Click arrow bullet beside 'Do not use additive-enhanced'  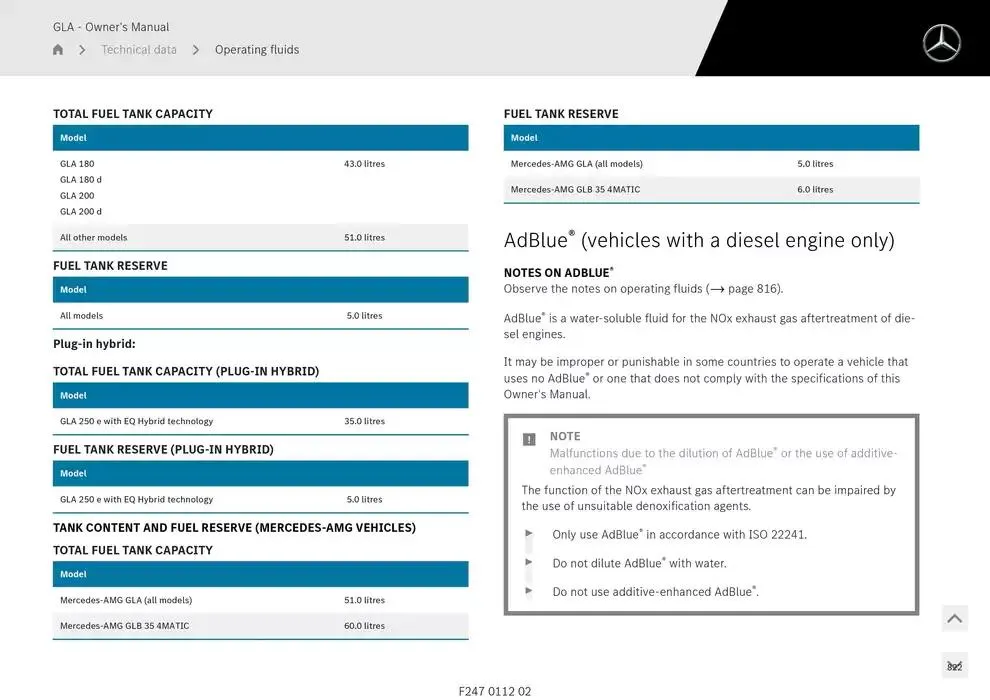pos(529,591)
